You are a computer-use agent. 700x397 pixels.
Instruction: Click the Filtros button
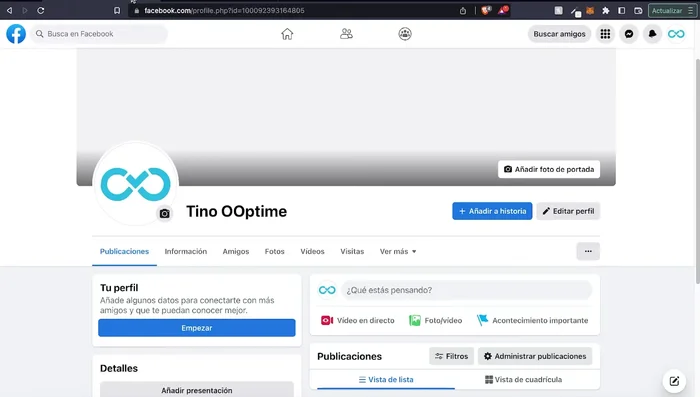coord(451,356)
